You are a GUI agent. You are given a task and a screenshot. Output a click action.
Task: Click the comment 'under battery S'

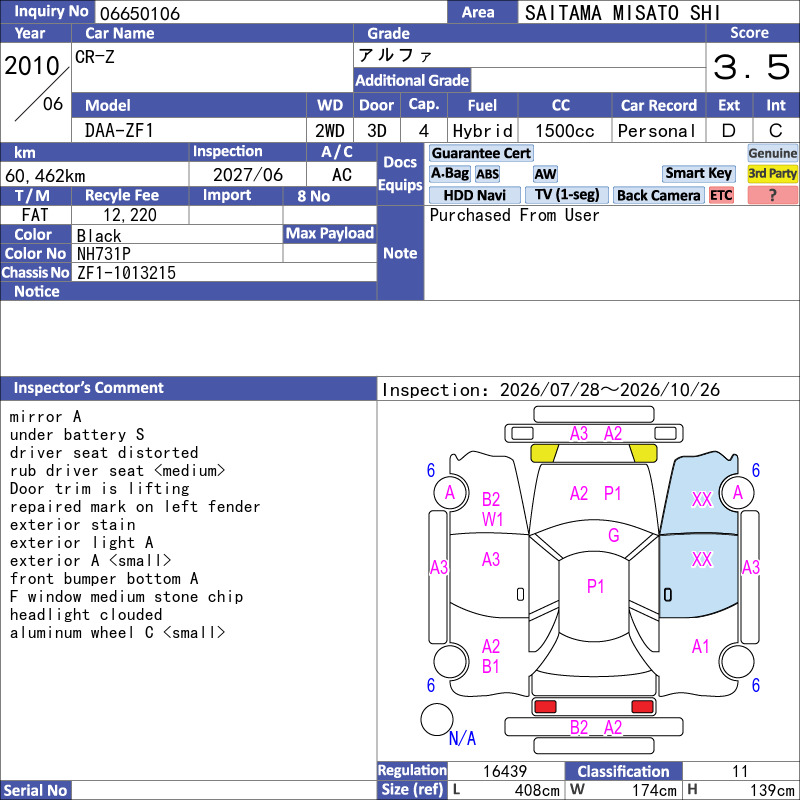[x=77, y=435]
